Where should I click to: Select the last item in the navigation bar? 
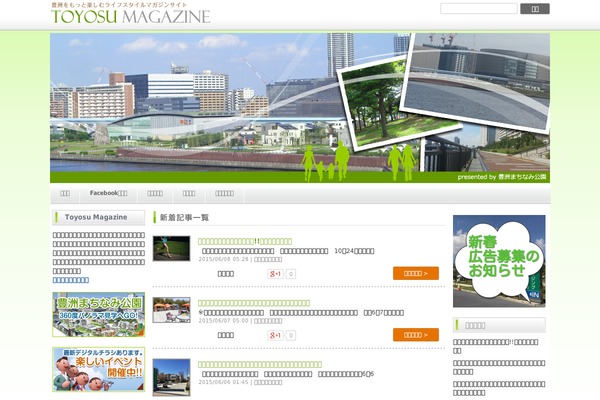(x=224, y=193)
